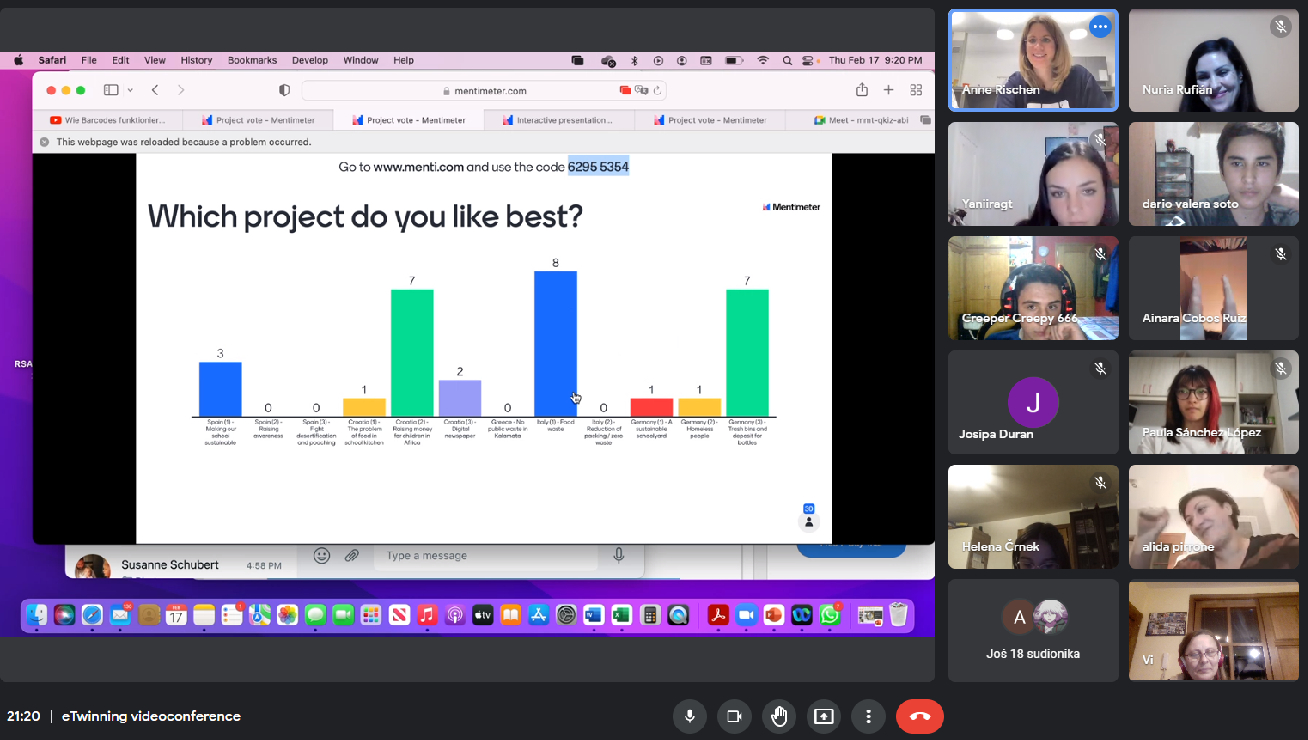This screenshot has width=1308, height=740.
Task: Open WhatsApp from the dock
Action: pos(830,615)
